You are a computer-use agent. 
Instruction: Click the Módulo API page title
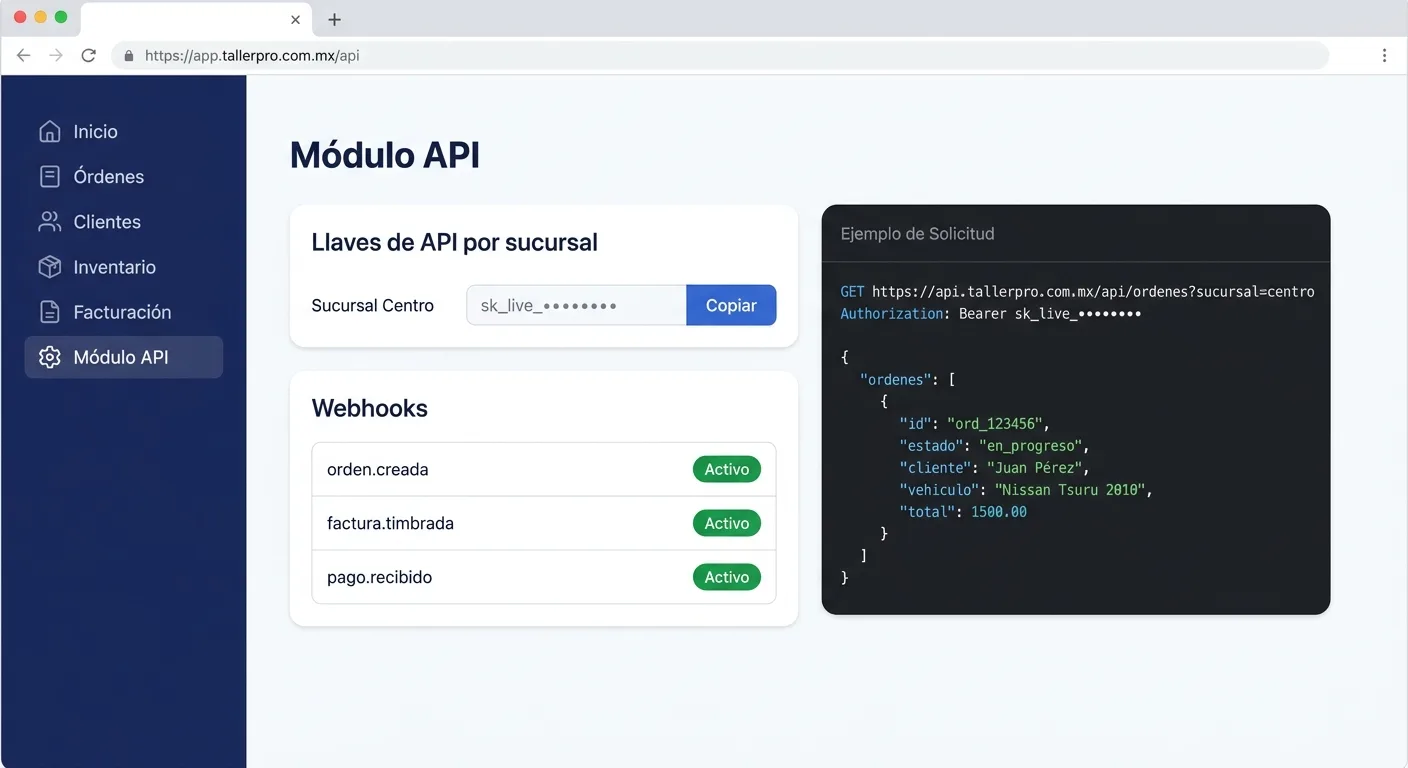click(x=385, y=155)
